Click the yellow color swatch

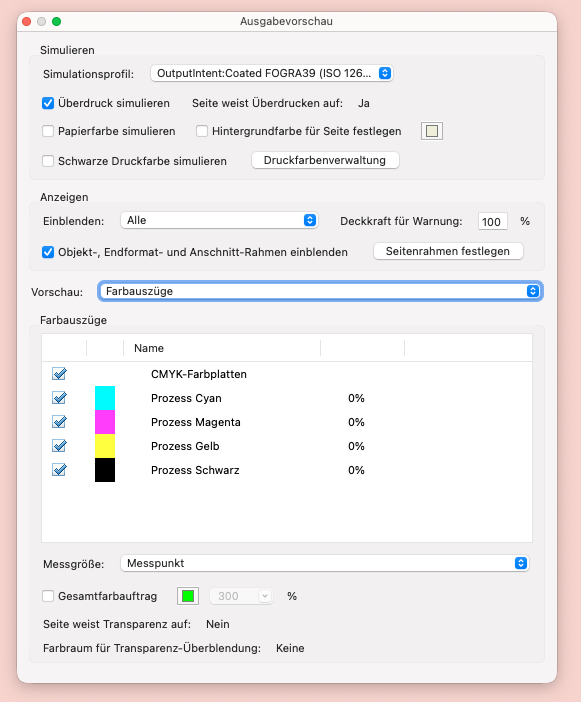pos(105,446)
